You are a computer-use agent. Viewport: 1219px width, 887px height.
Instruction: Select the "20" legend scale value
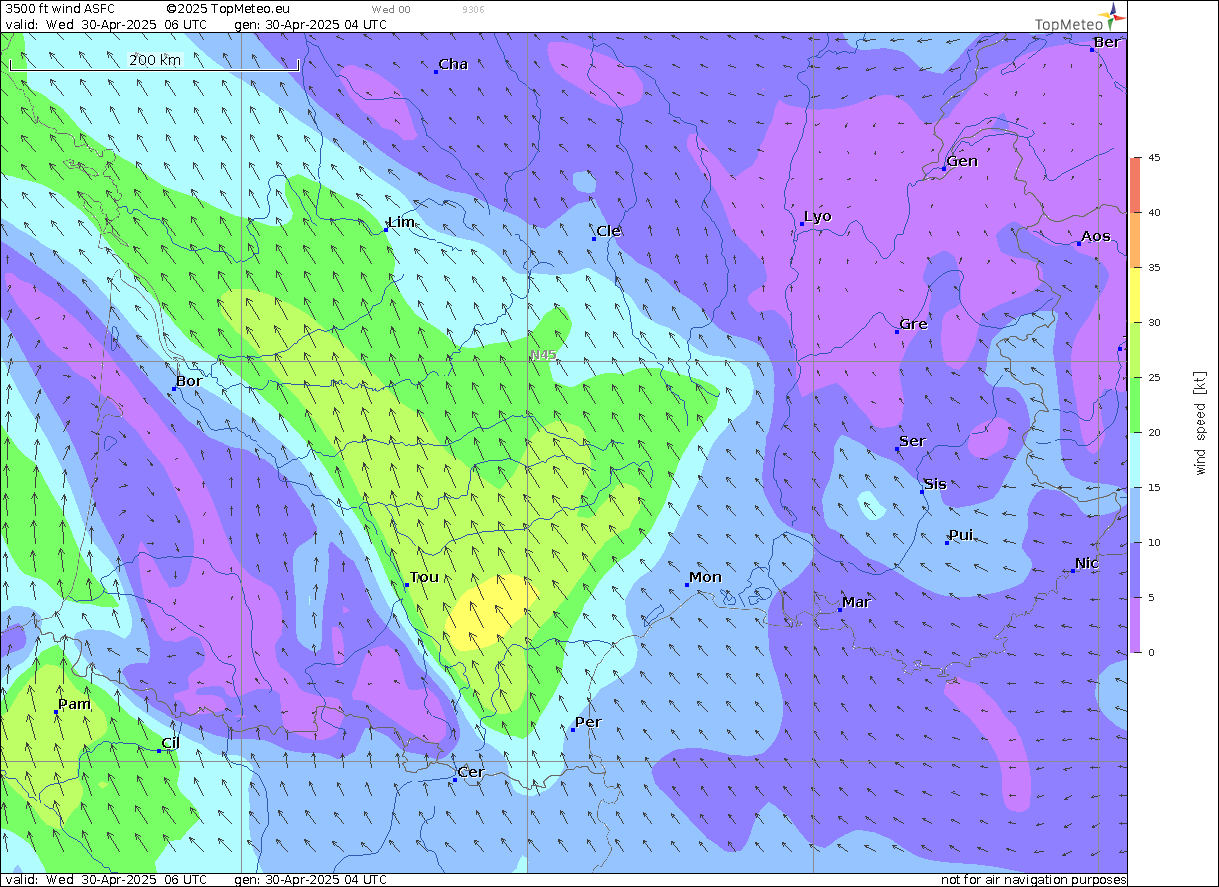(1154, 433)
